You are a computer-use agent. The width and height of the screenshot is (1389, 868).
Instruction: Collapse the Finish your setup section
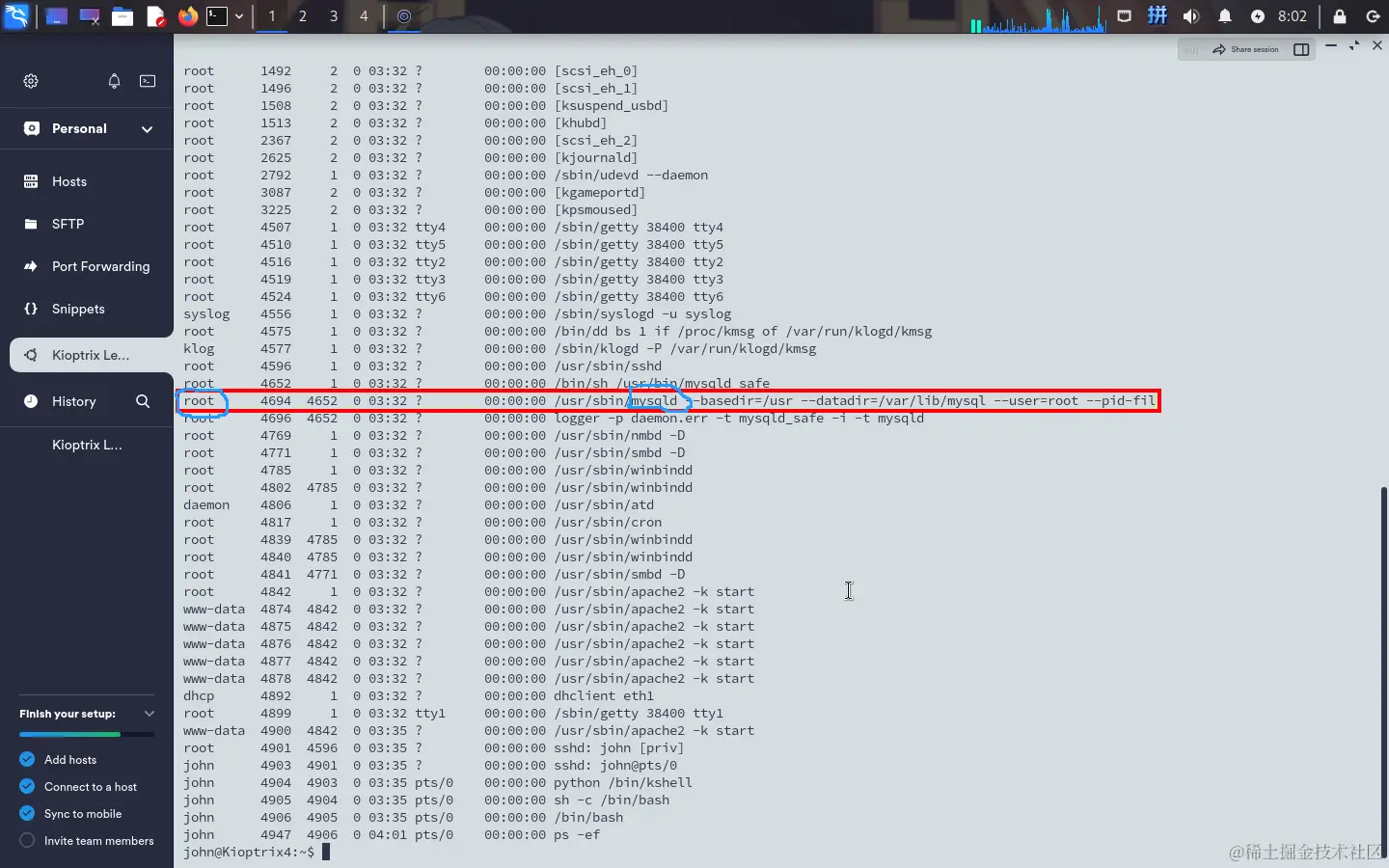[149, 714]
